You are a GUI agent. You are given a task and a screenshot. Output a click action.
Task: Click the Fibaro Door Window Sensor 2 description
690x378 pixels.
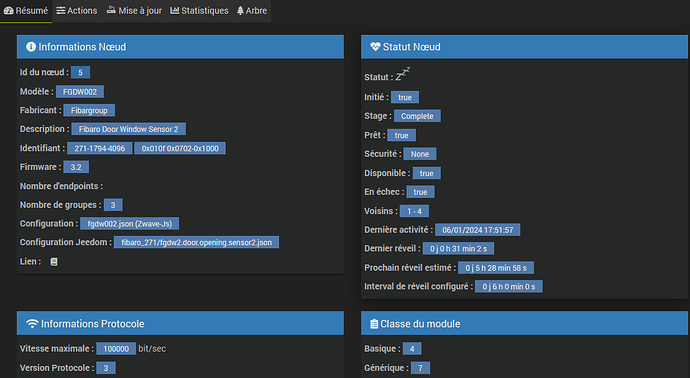tap(128, 129)
